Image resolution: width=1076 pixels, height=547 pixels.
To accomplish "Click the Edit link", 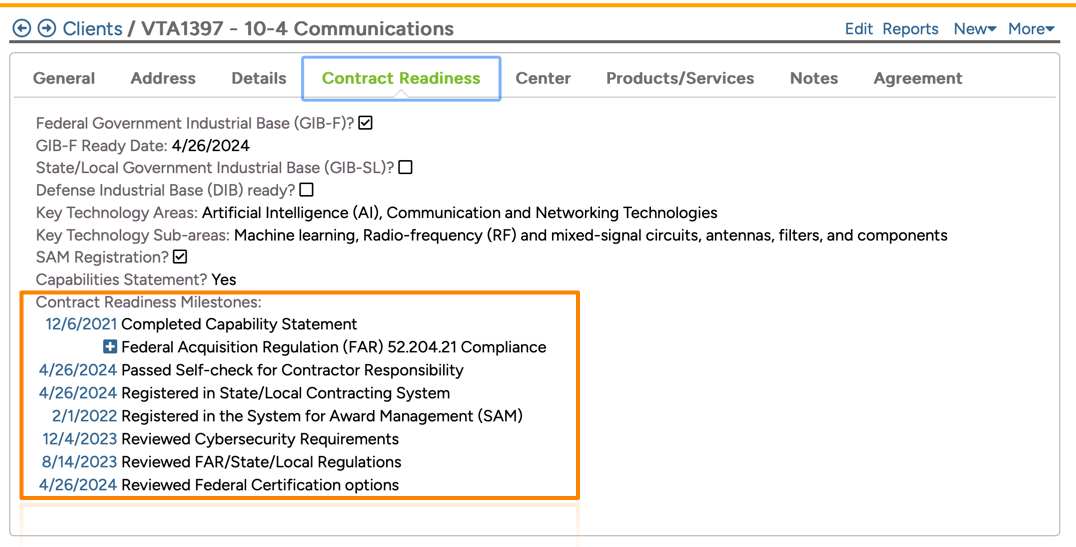I will [858, 29].
